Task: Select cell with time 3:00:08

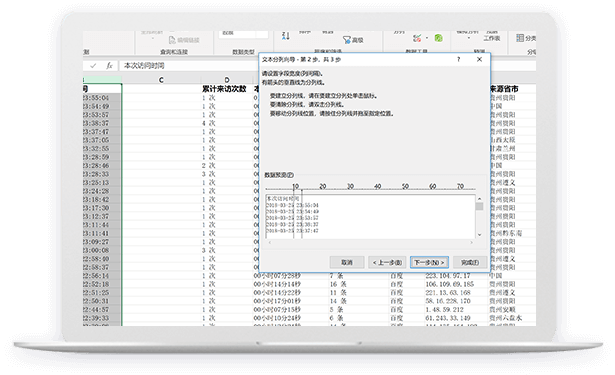Action: [x=102, y=250]
